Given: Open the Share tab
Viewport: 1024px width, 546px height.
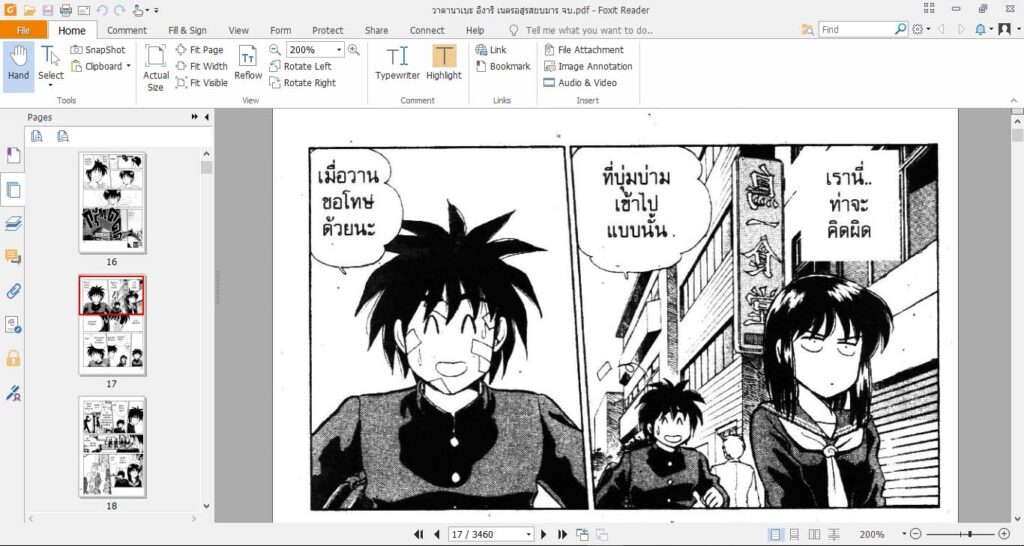Looking at the screenshot, I should pyautogui.click(x=377, y=30).
